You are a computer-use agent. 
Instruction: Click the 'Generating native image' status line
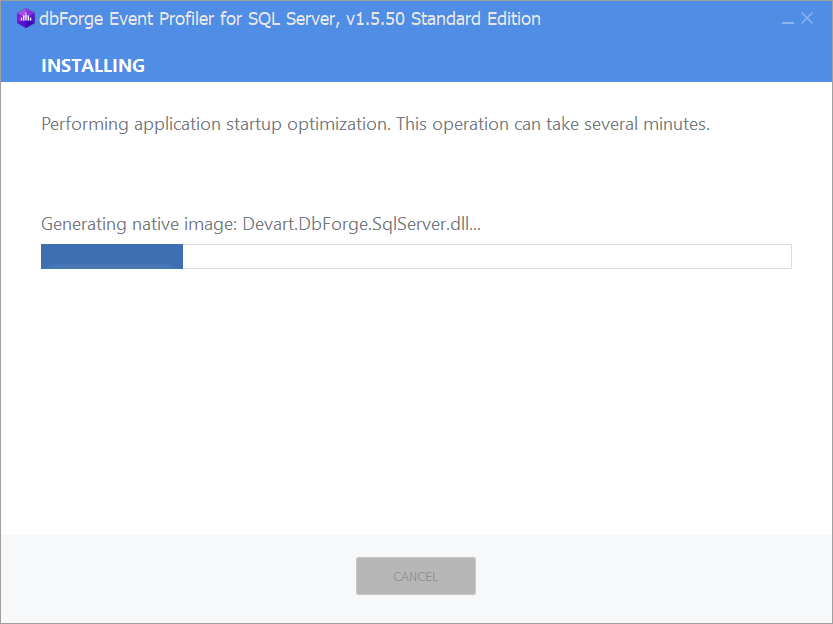pyautogui.click(x=261, y=224)
